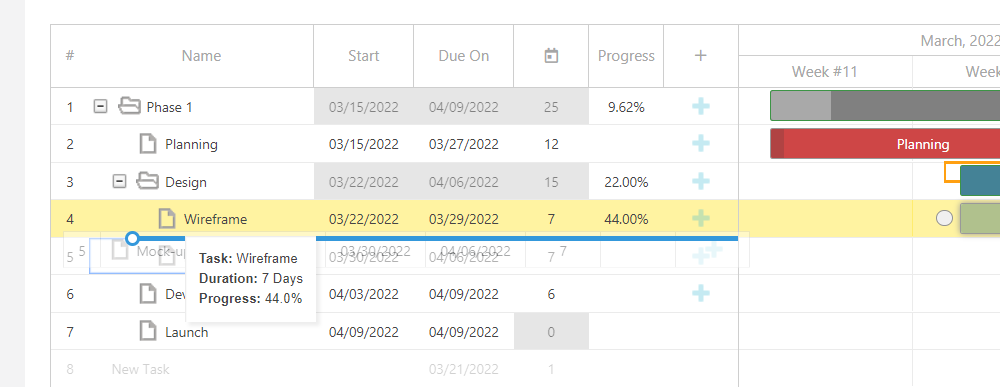Click the Wireframe bar link circle
Viewport: 1000px width, 387px height.
(945, 219)
